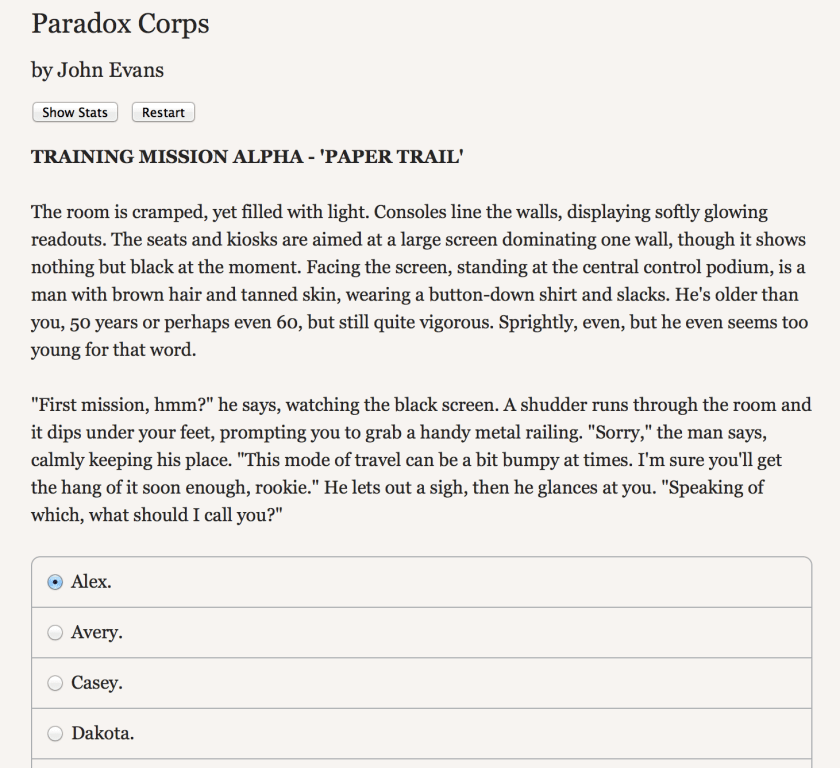This screenshot has width=840, height=768.
Task: Select the Dakota radio button
Action: click(x=55, y=734)
